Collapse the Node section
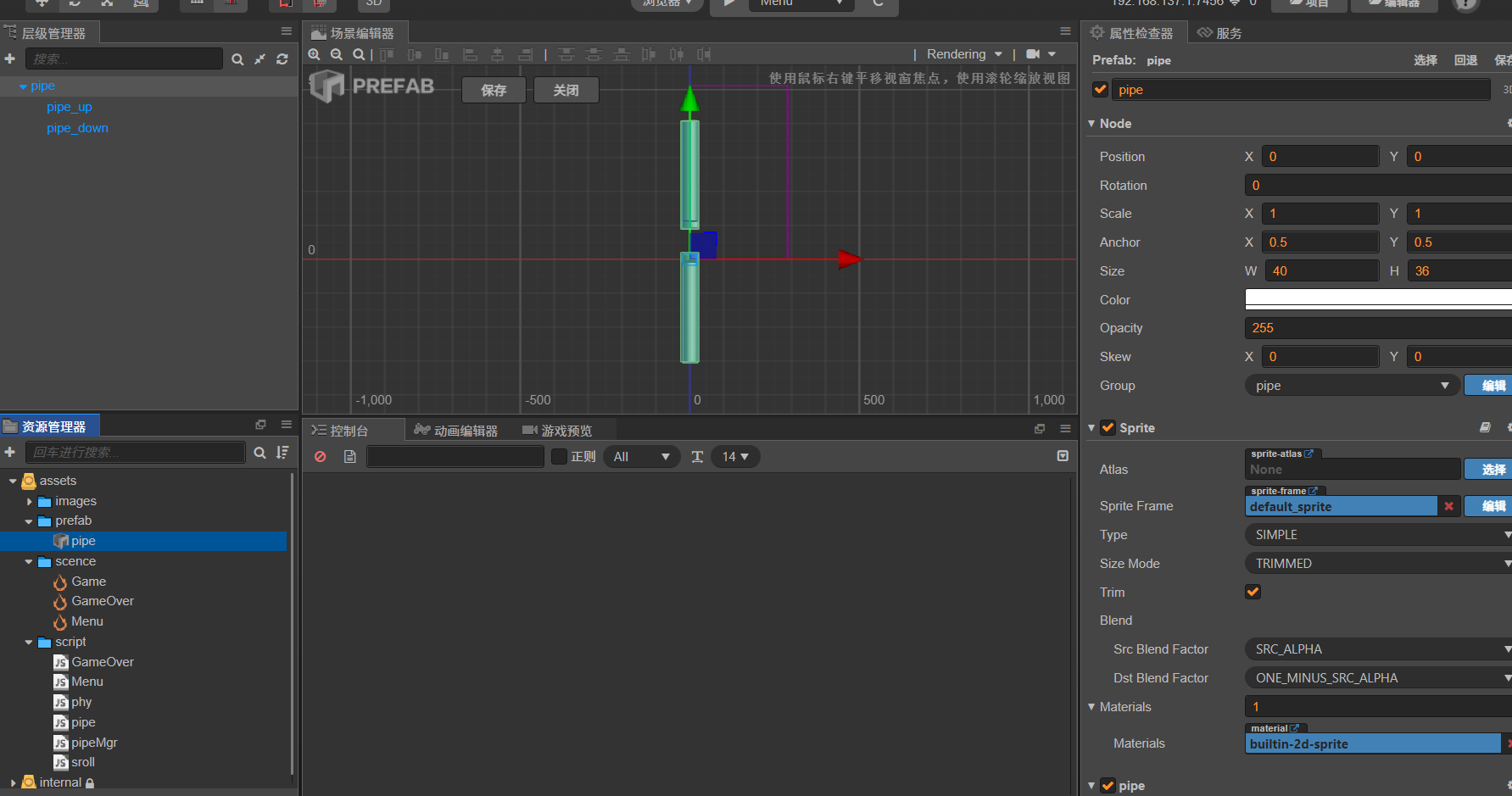Screen dimensions: 1512x796 1091,124
